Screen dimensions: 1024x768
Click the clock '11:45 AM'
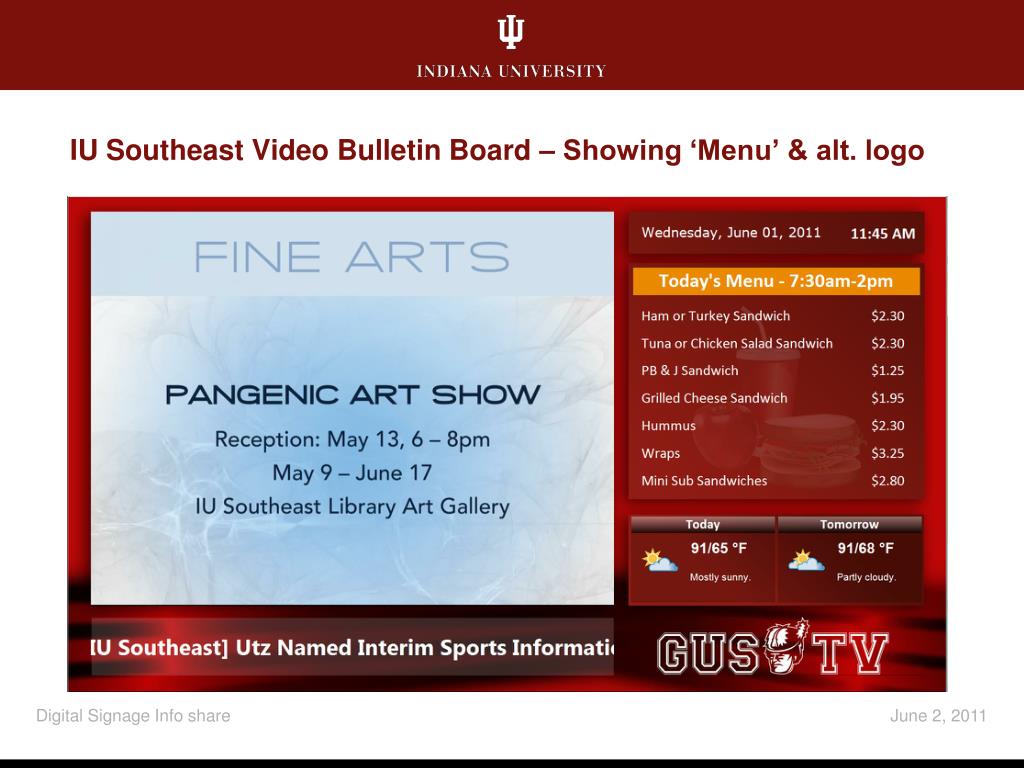point(882,234)
